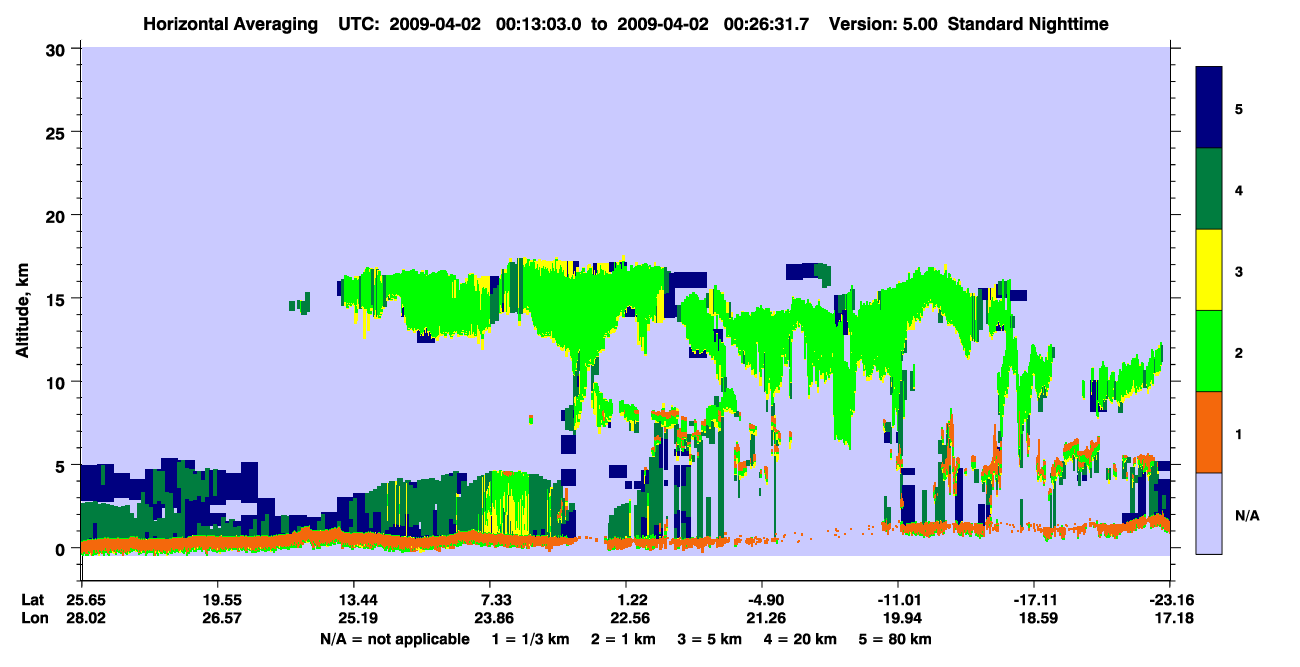This screenshot has width=1300, height=667.
Task: Click the bright green level 2 colorbar segment
Action: coord(1209,351)
